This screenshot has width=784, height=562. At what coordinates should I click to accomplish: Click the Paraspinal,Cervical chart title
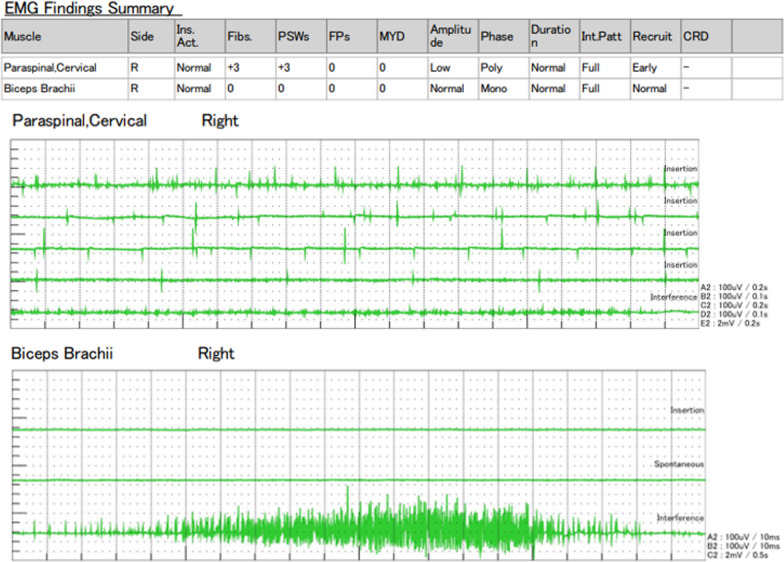click(x=80, y=121)
